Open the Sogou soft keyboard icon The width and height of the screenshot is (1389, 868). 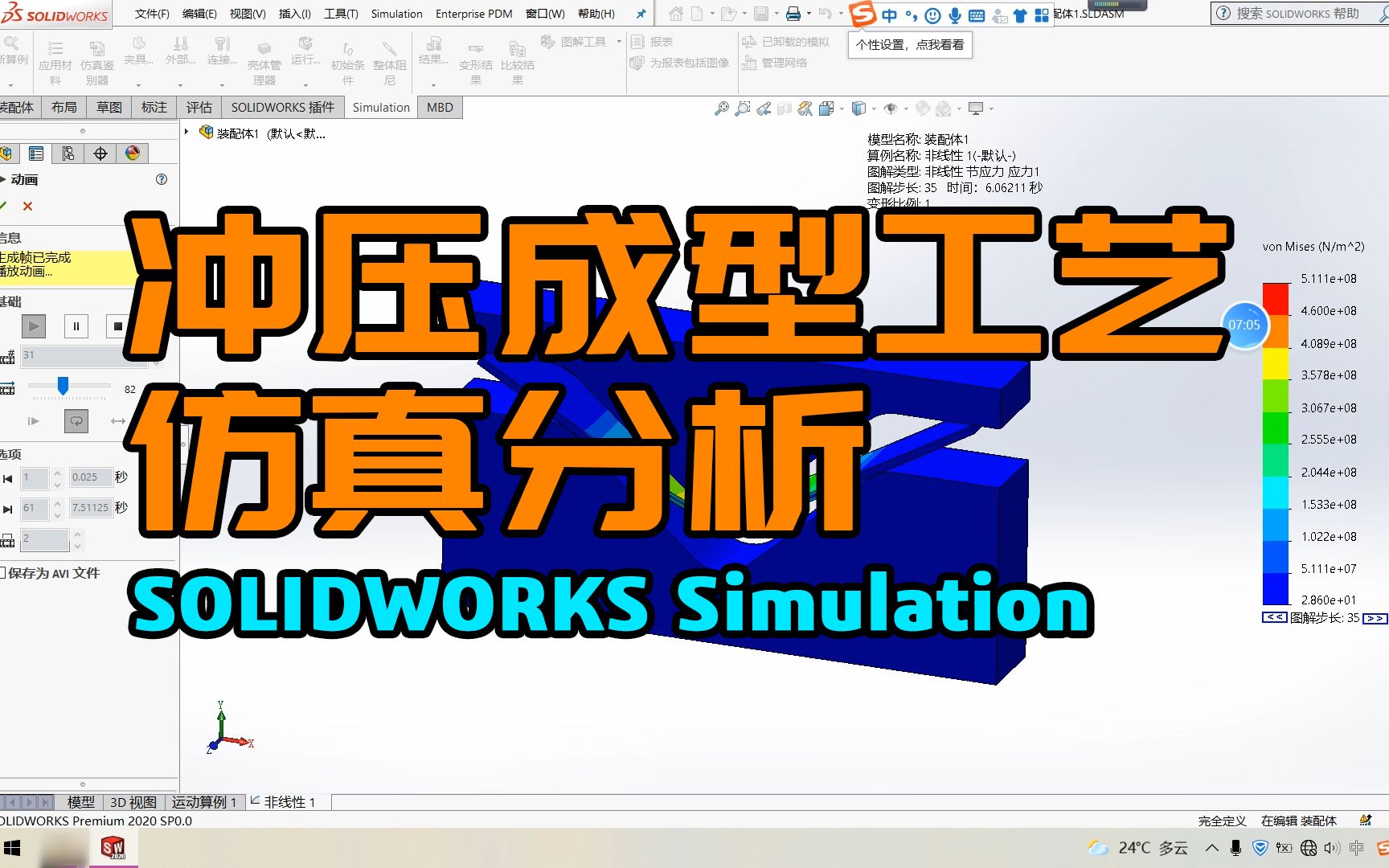(x=977, y=15)
